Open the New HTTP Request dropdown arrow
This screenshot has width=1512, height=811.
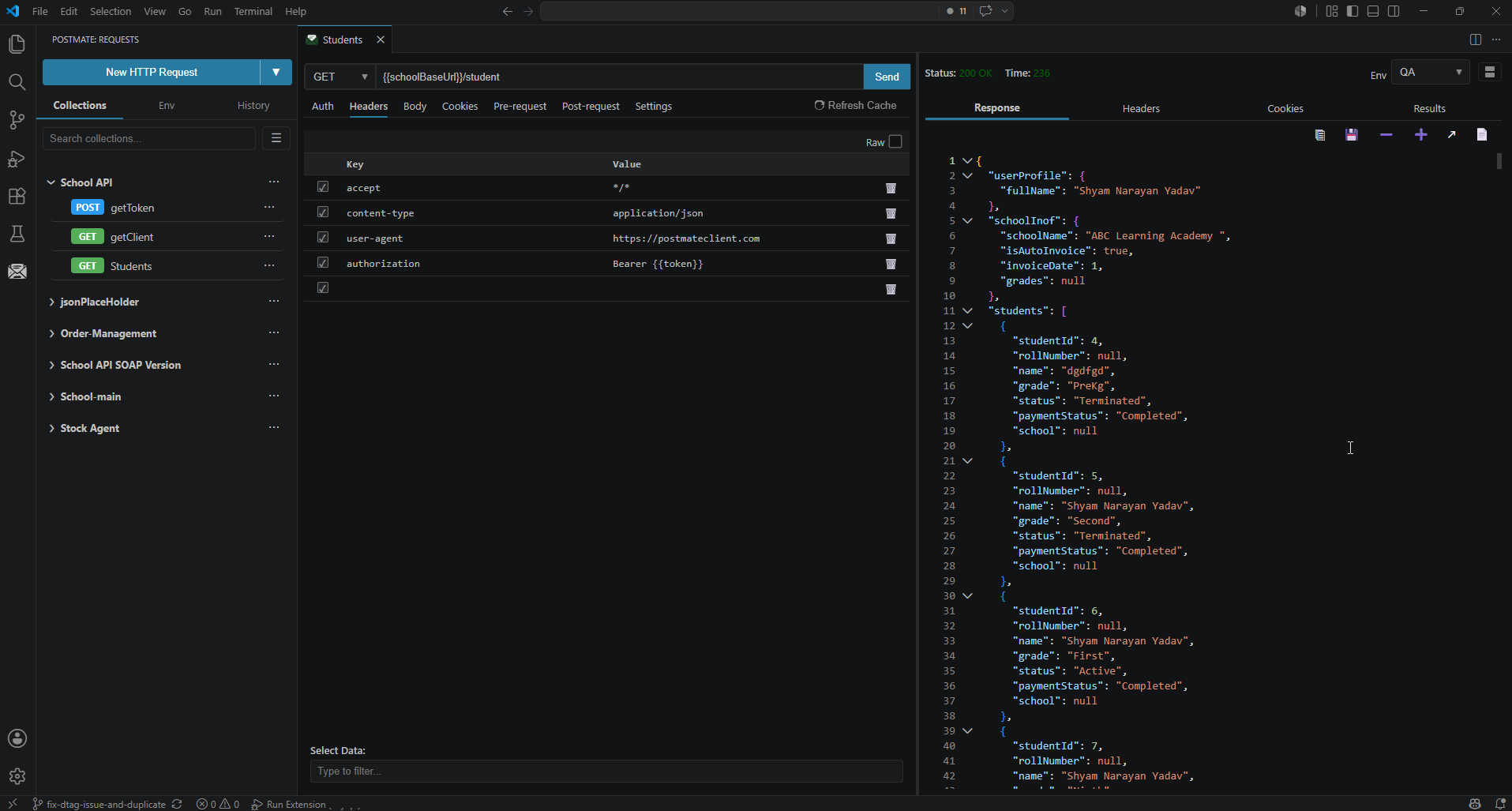tap(276, 72)
